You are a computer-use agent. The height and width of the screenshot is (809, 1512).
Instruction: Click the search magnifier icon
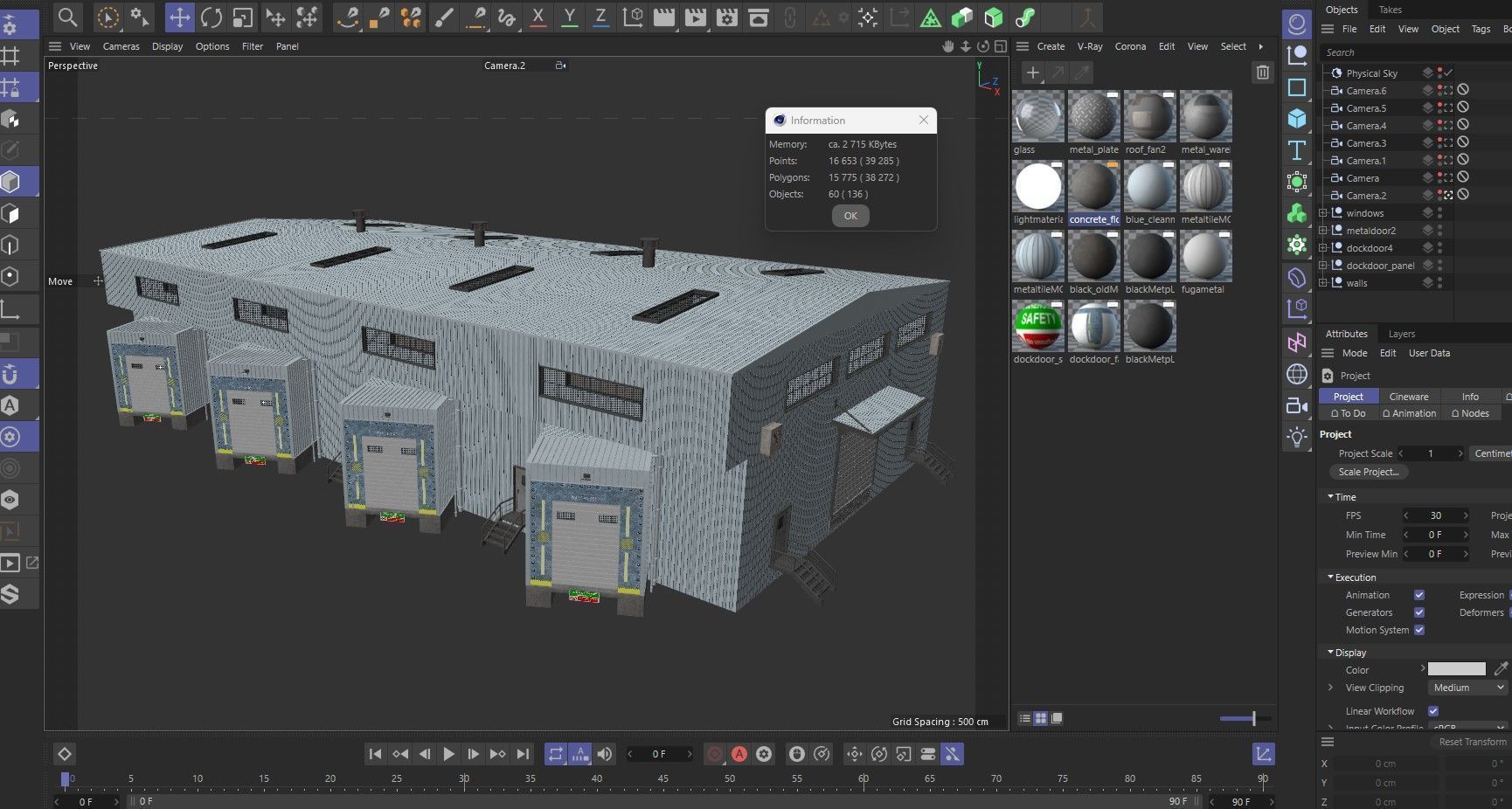[67, 17]
